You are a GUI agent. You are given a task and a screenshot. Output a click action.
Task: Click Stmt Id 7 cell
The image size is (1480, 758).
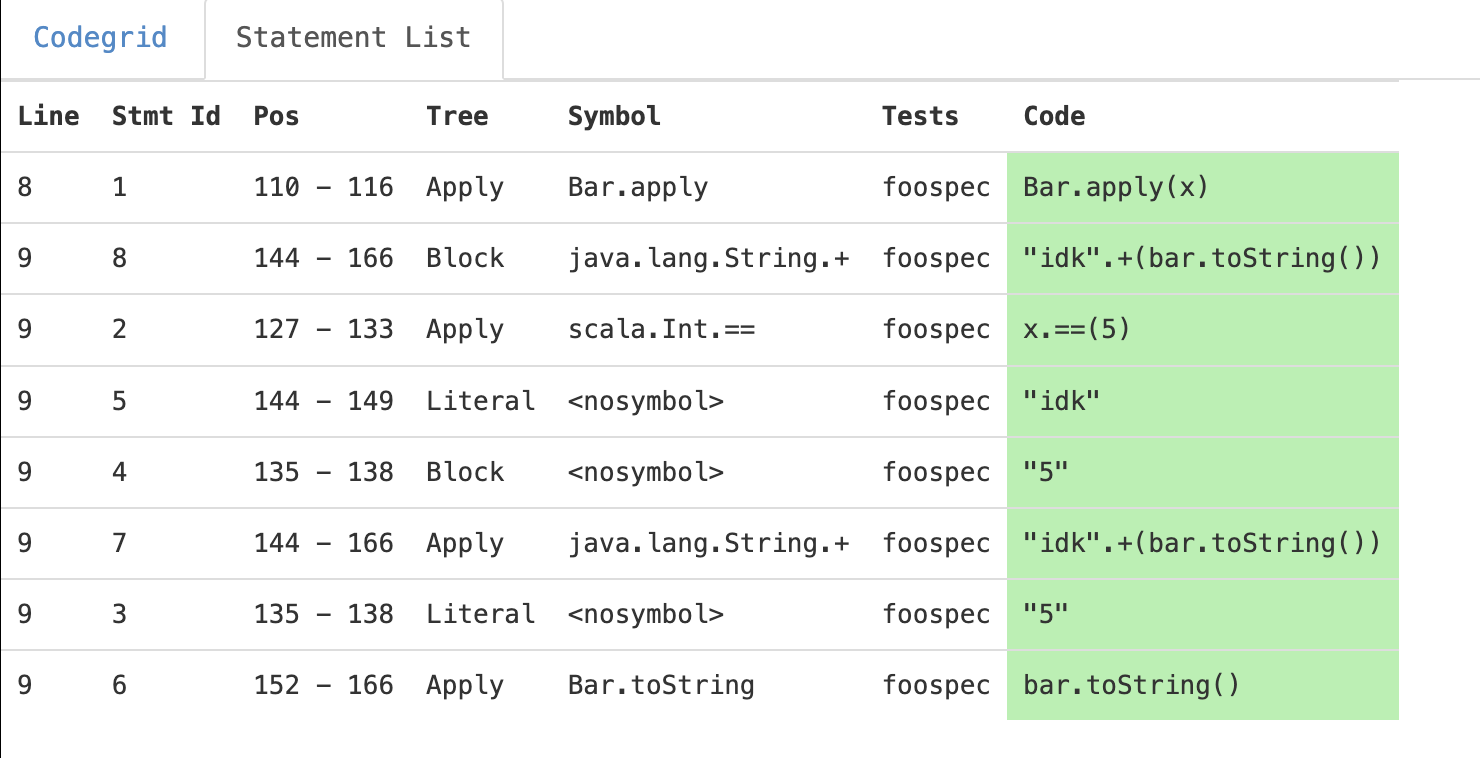pyautogui.click(x=120, y=543)
